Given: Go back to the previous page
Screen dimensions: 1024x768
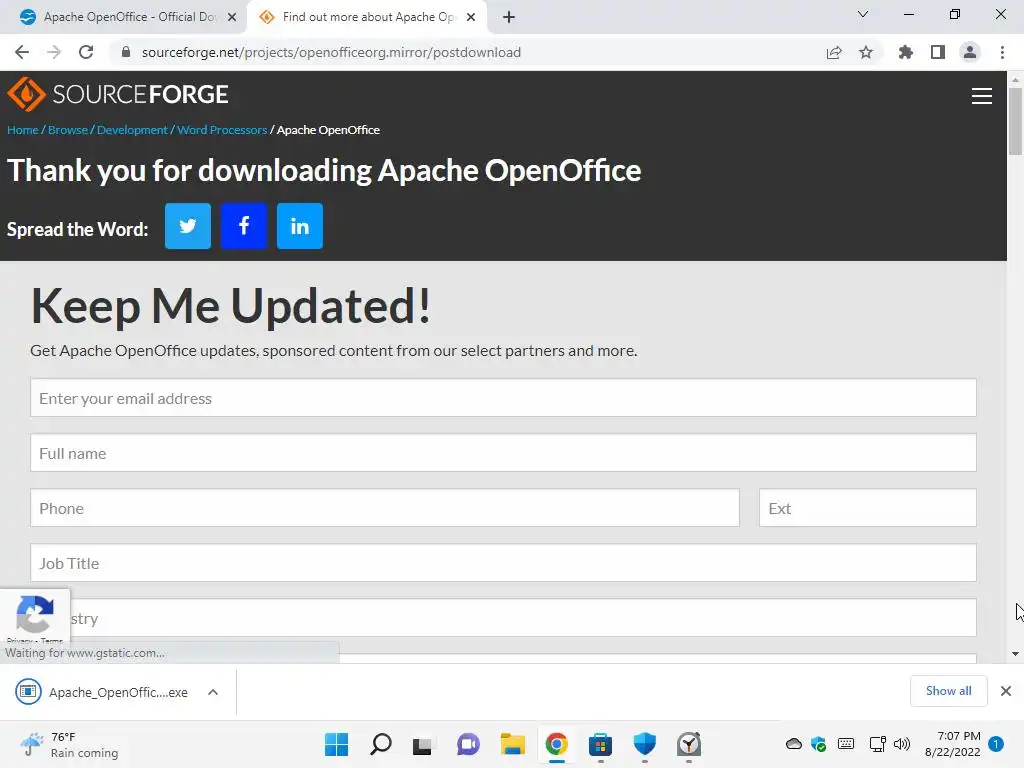Looking at the screenshot, I should [x=22, y=52].
